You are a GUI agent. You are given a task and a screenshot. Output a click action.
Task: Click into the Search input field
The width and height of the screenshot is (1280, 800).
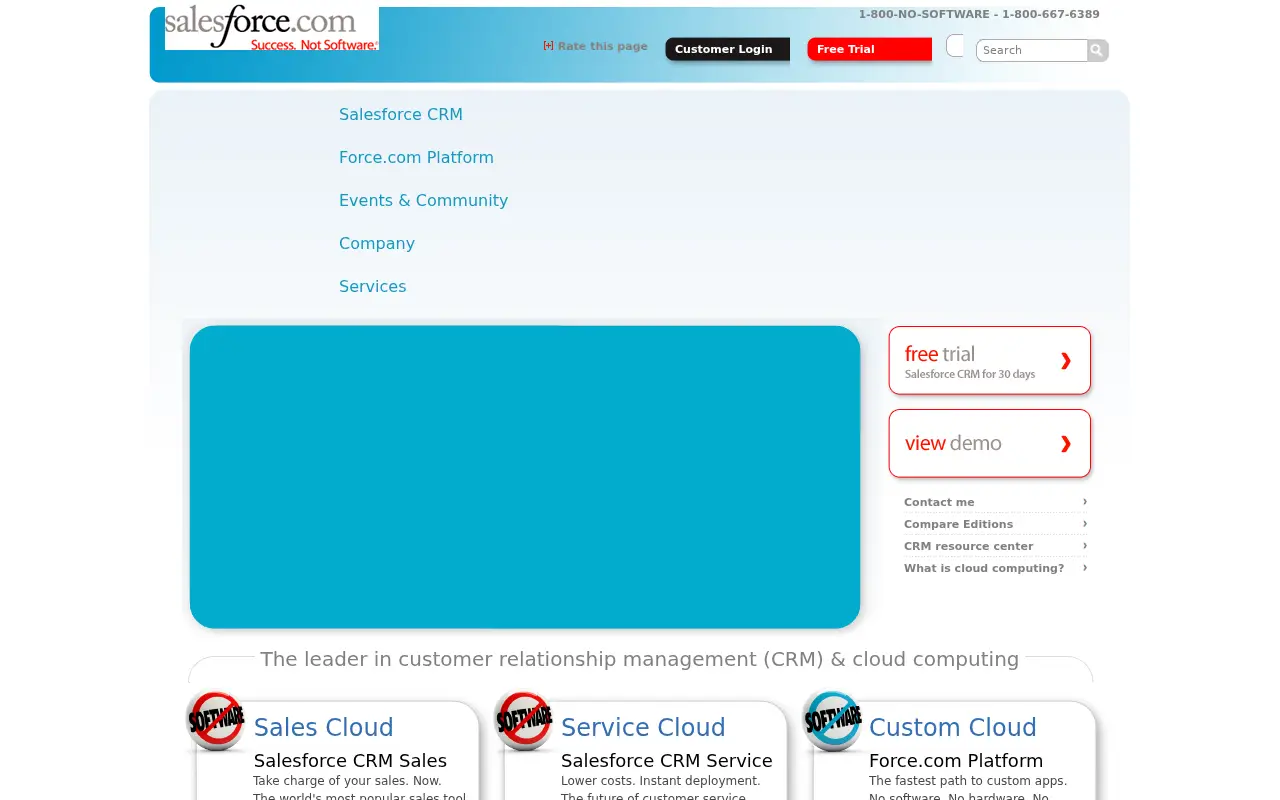pyautogui.click(x=1032, y=50)
